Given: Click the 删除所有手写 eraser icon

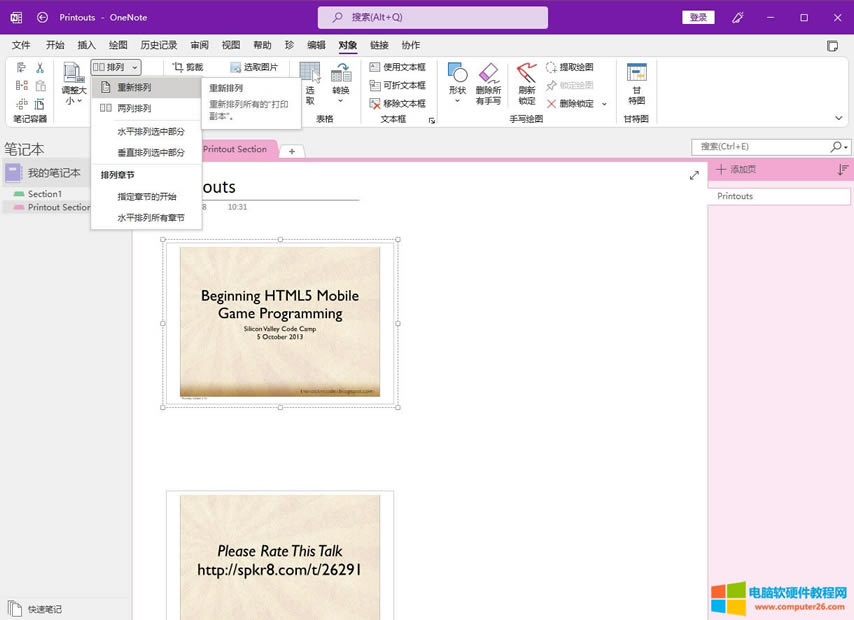Looking at the screenshot, I should 488,74.
